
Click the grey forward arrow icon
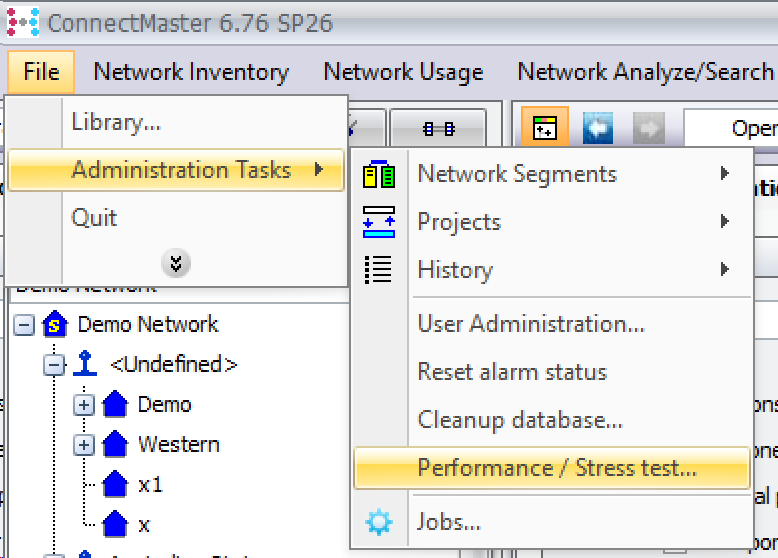[648, 128]
